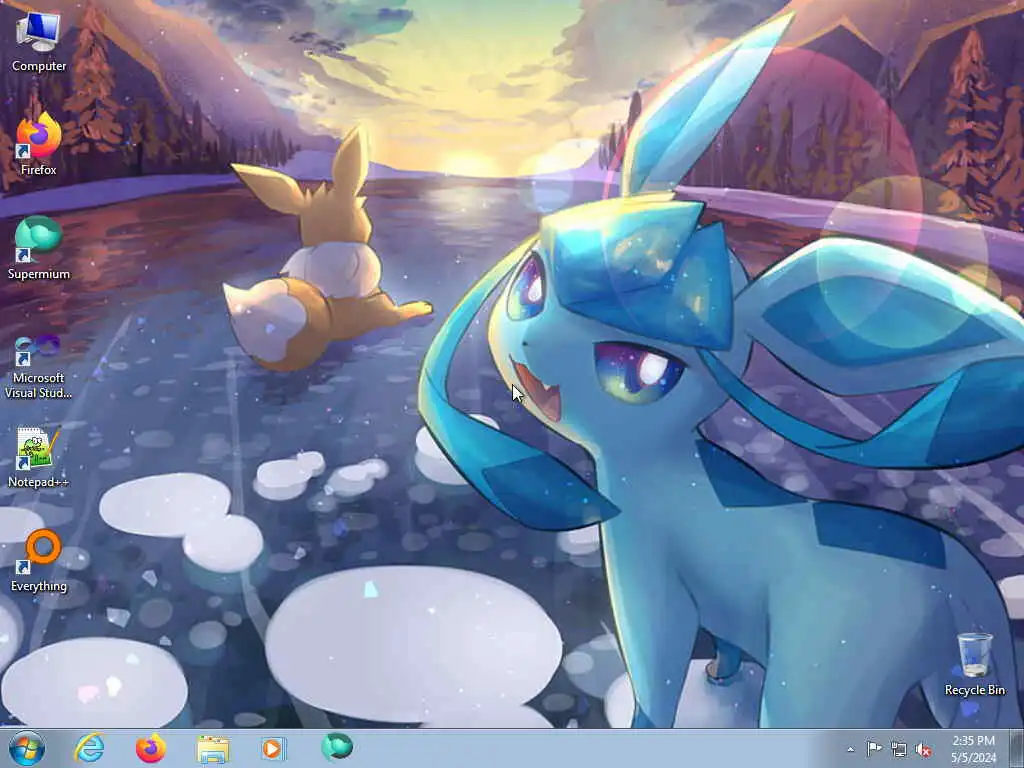Select the Supermium desktop shortcut
Screen dimensions: 1024x768
tap(39, 248)
